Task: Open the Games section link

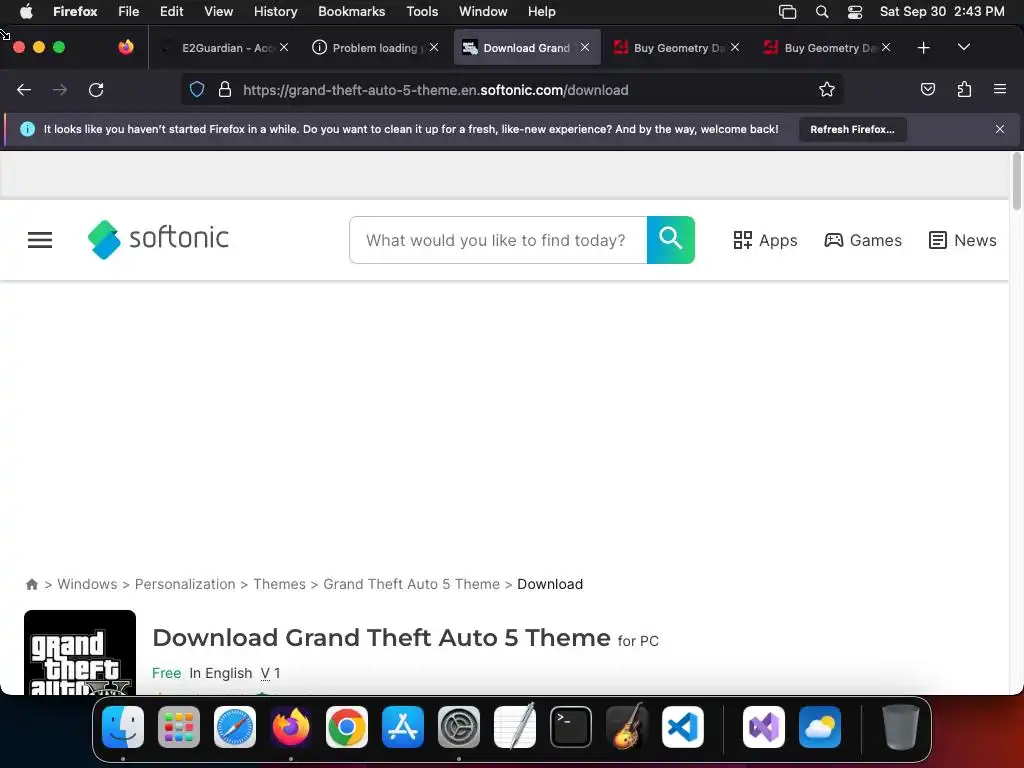Action: tap(863, 240)
